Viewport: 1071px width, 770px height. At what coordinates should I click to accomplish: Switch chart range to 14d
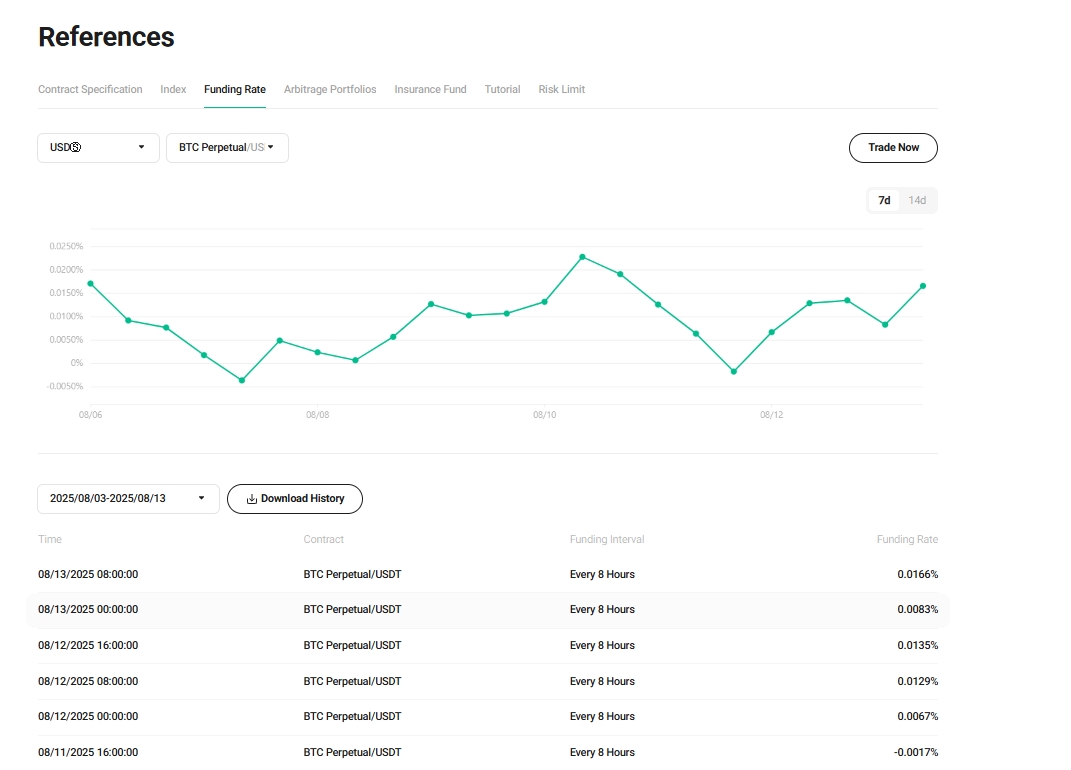(916, 201)
